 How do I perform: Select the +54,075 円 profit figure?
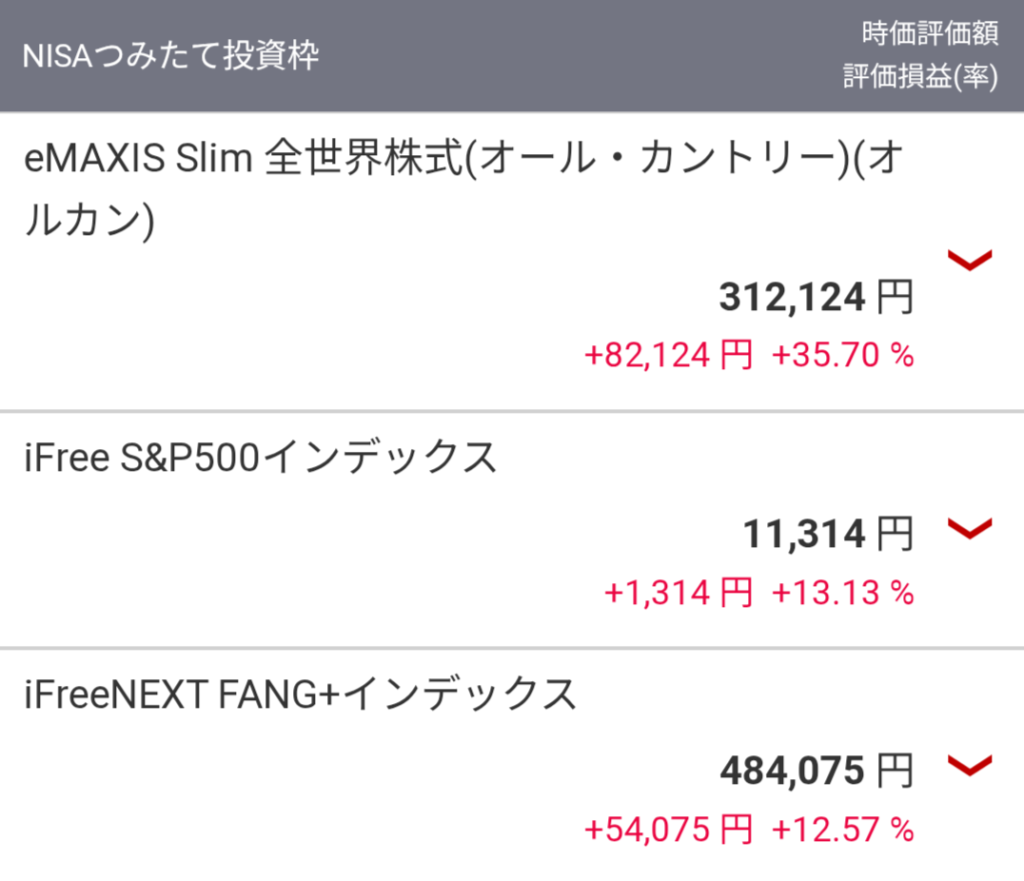pos(669,829)
